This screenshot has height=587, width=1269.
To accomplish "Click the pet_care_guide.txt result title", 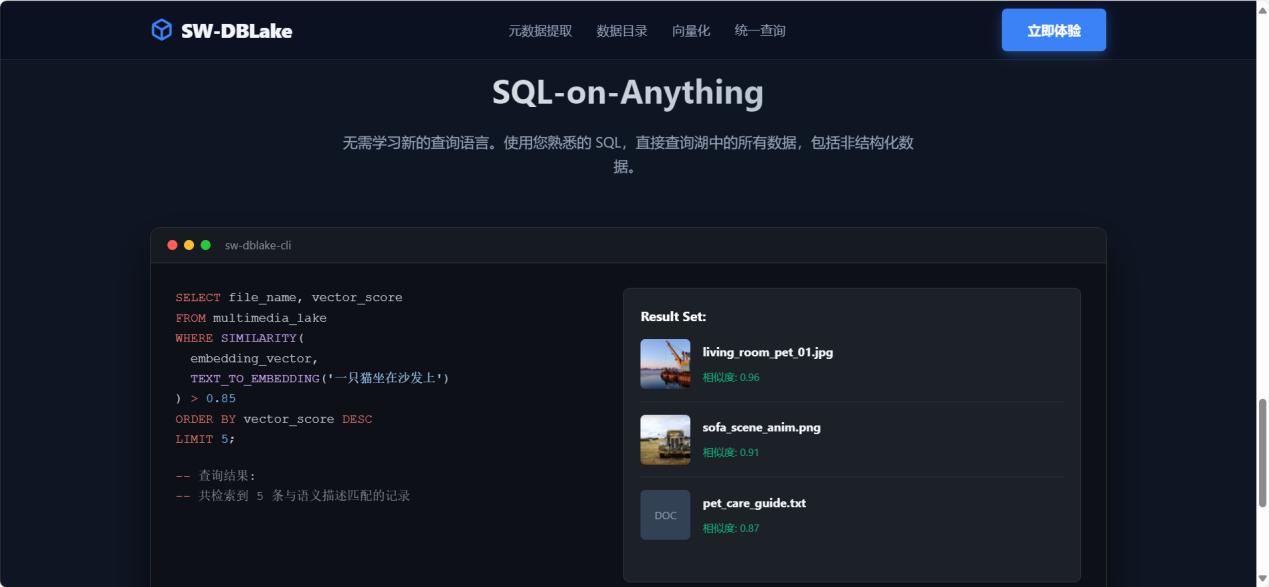I will point(754,503).
